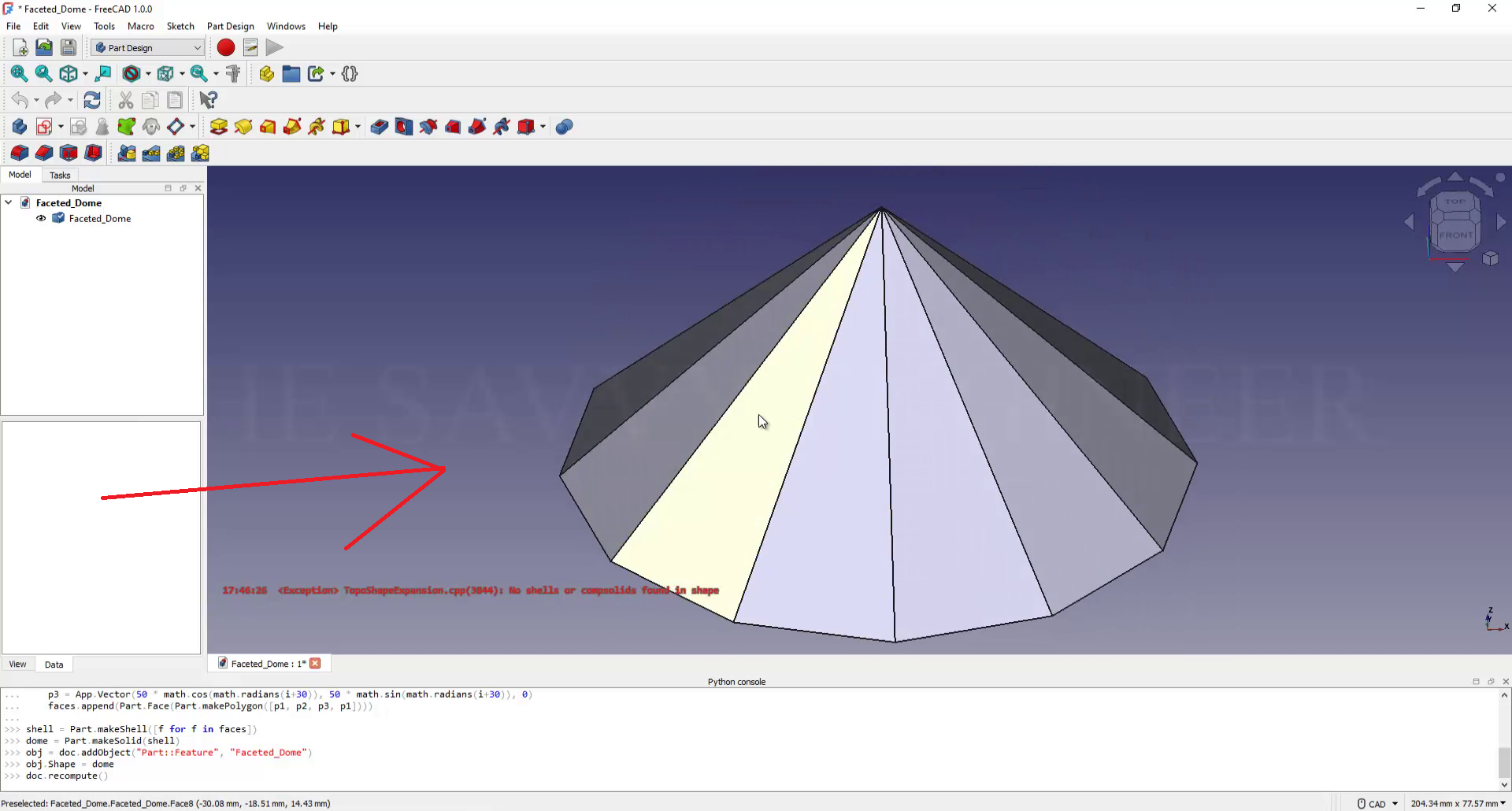Open the Sketch menu
1512x811 pixels.
point(180,26)
